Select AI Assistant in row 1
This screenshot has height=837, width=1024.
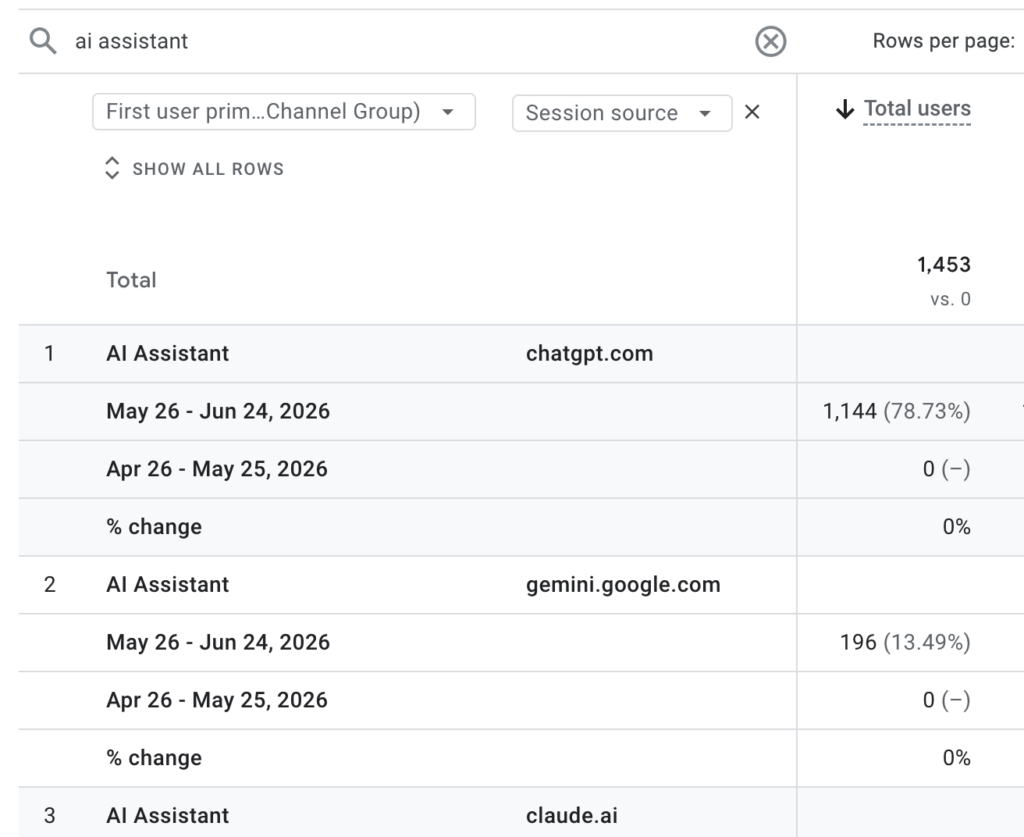(x=168, y=353)
